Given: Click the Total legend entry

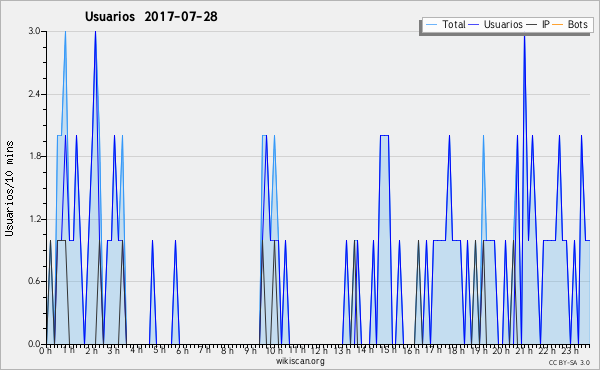Looking at the screenshot, I should pyautogui.click(x=453, y=24).
